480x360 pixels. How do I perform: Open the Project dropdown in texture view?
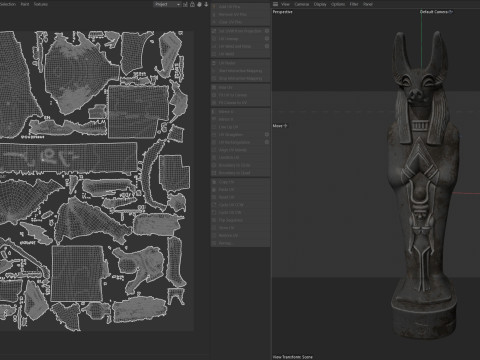(167, 4)
